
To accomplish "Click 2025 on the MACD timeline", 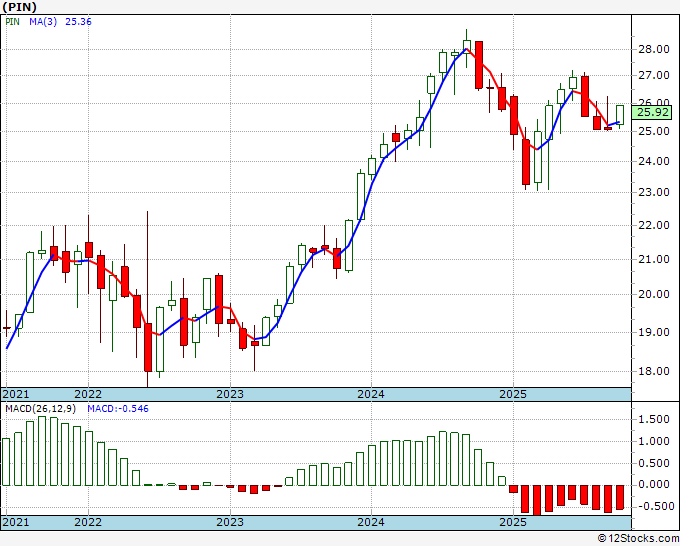I will (x=513, y=522).
